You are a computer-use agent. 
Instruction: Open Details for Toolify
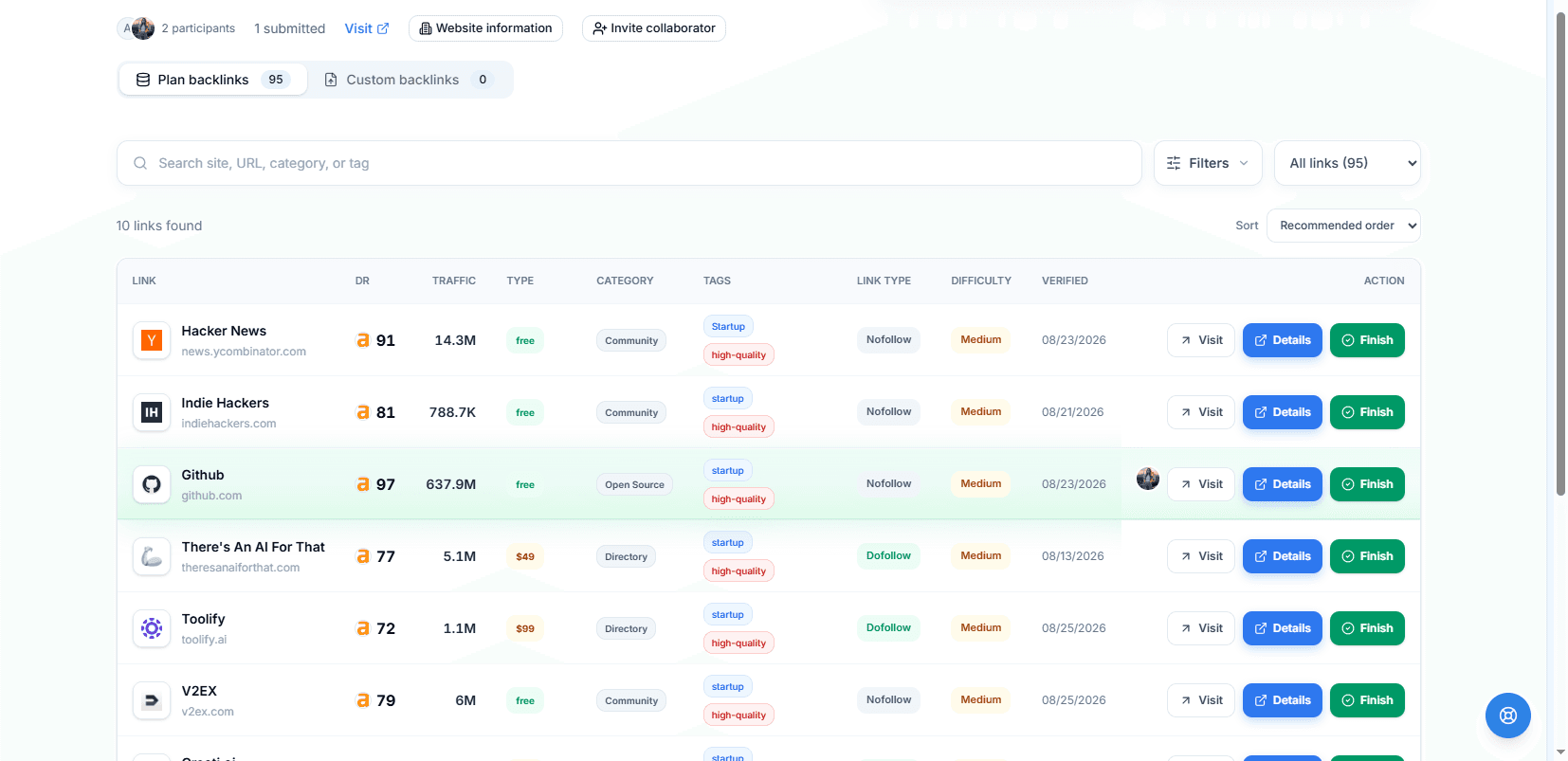pyautogui.click(x=1283, y=628)
